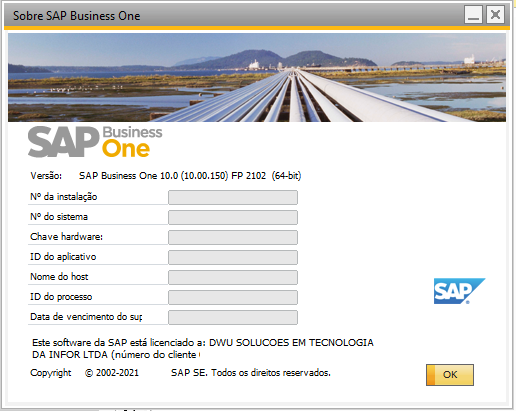Click the SAP Business One logo

tap(95, 141)
